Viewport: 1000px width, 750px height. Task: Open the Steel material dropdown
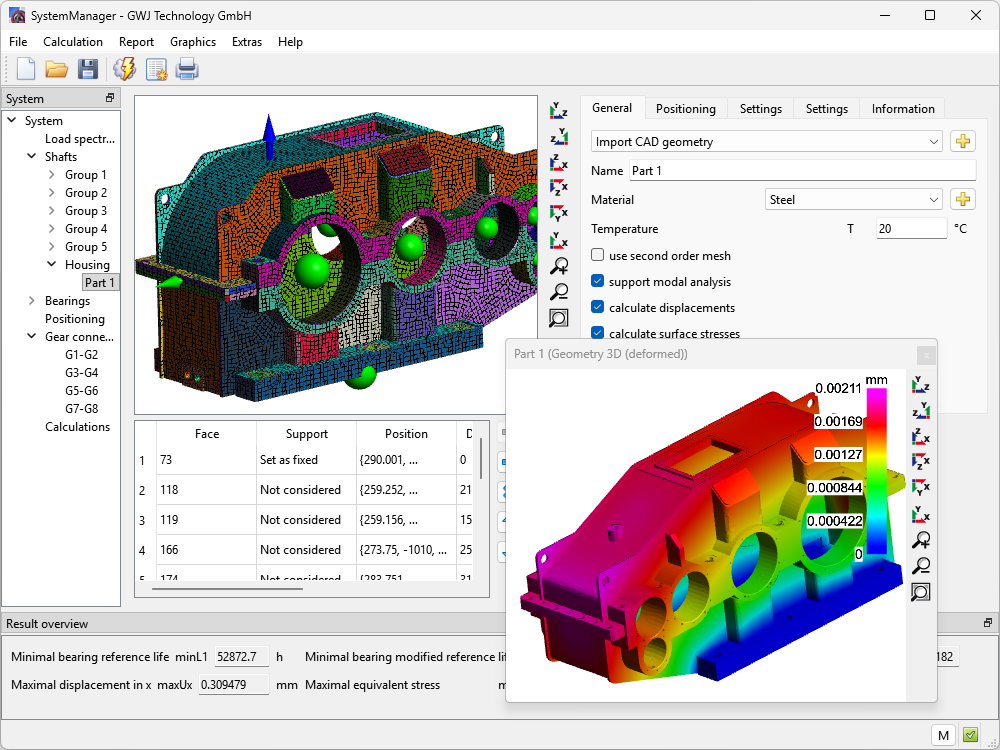click(x=853, y=199)
